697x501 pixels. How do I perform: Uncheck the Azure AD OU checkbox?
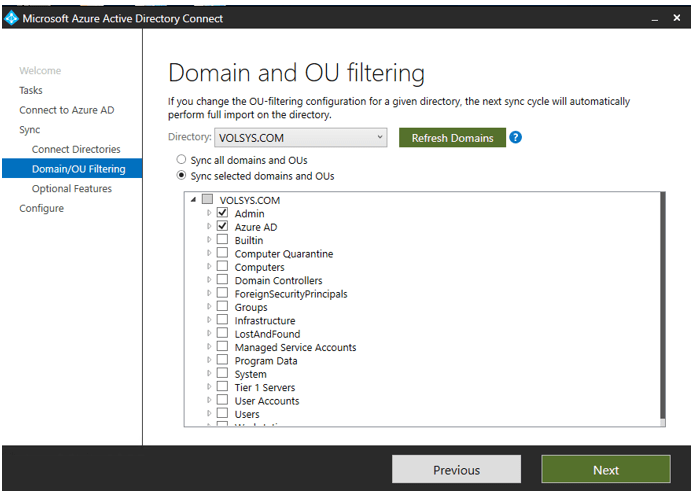[222, 227]
